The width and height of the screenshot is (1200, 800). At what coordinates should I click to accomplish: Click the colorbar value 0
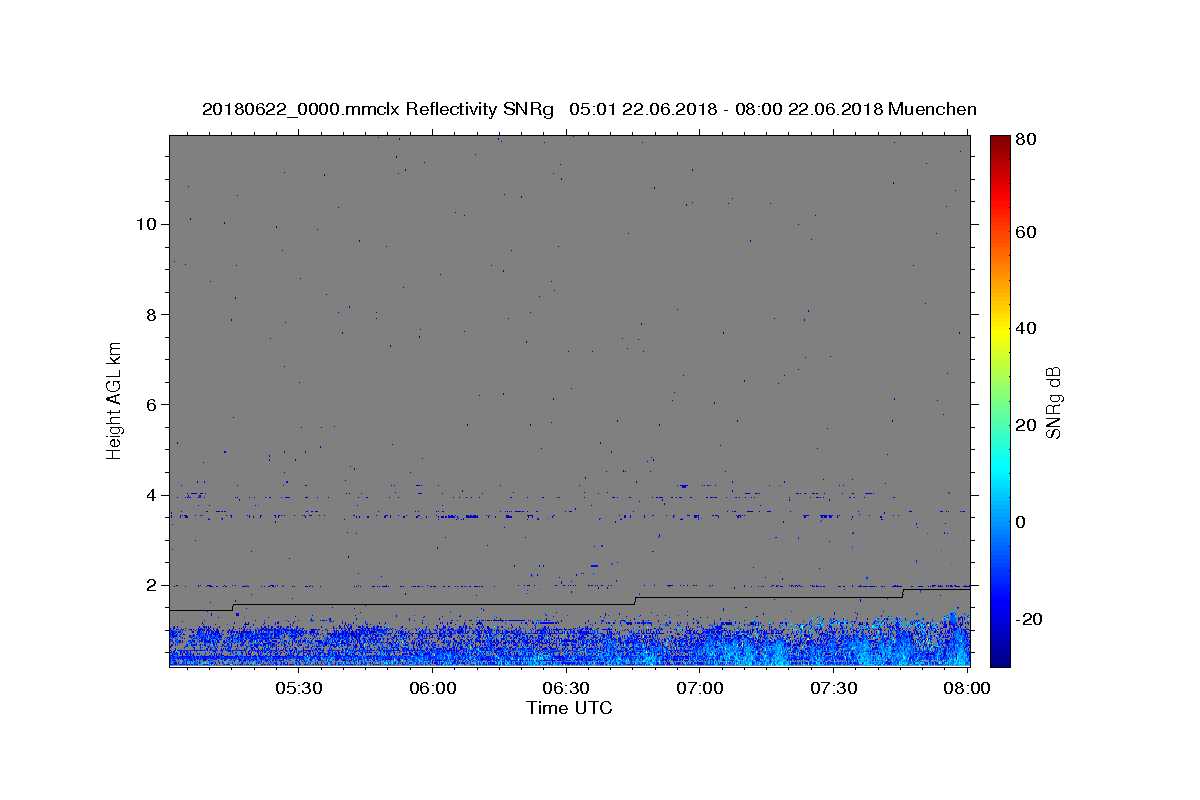1021,522
